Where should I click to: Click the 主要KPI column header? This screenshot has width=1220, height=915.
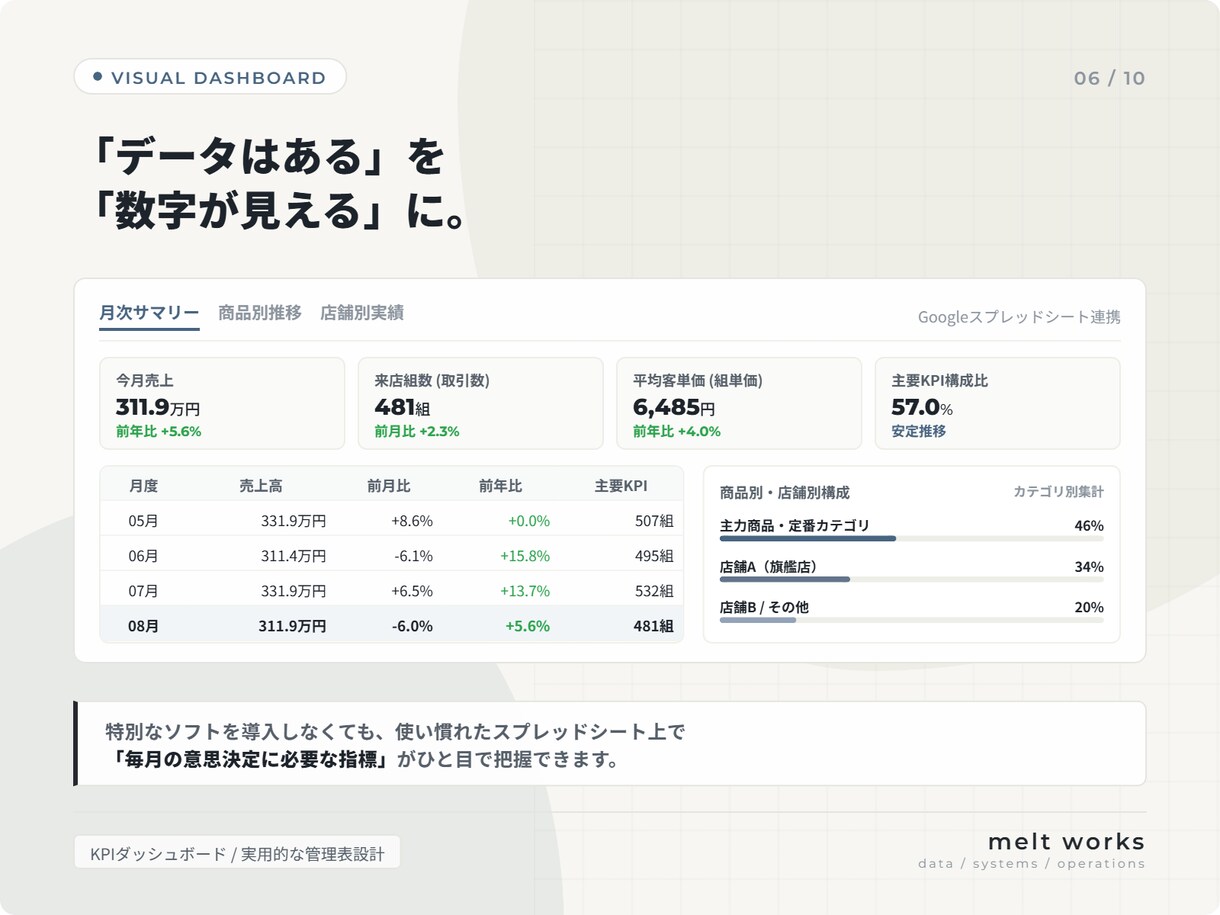click(x=621, y=486)
